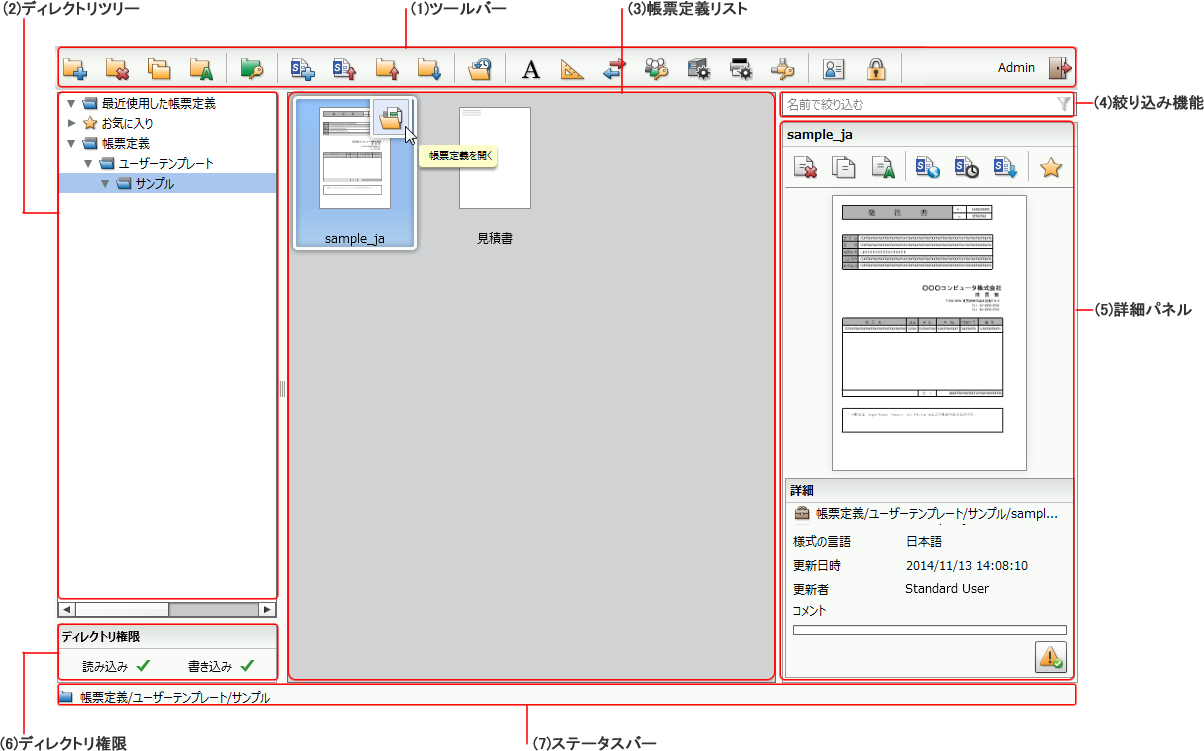Click the form definition upload icon with red arrow
Image resolution: width=1204 pixels, height=751 pixels.
tap(344, 68)
